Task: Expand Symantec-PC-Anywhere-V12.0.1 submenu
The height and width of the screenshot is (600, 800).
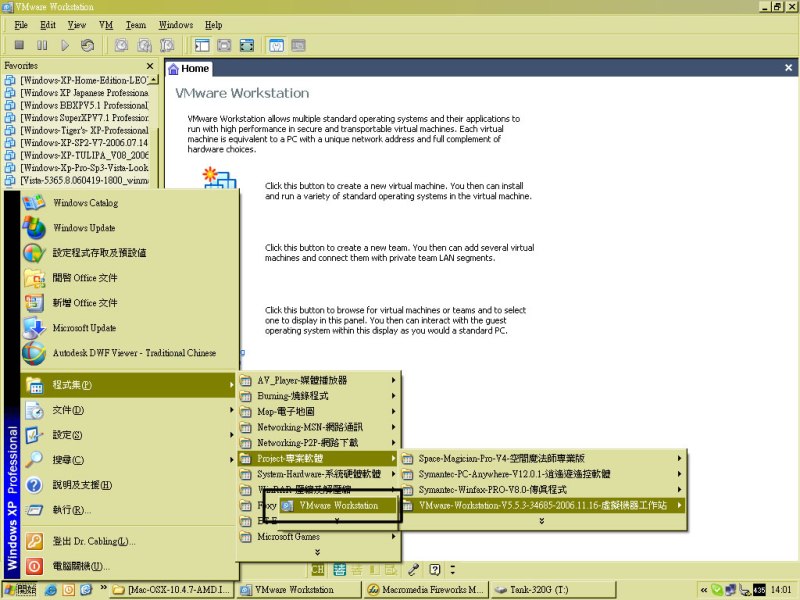Action: (543, 474)
